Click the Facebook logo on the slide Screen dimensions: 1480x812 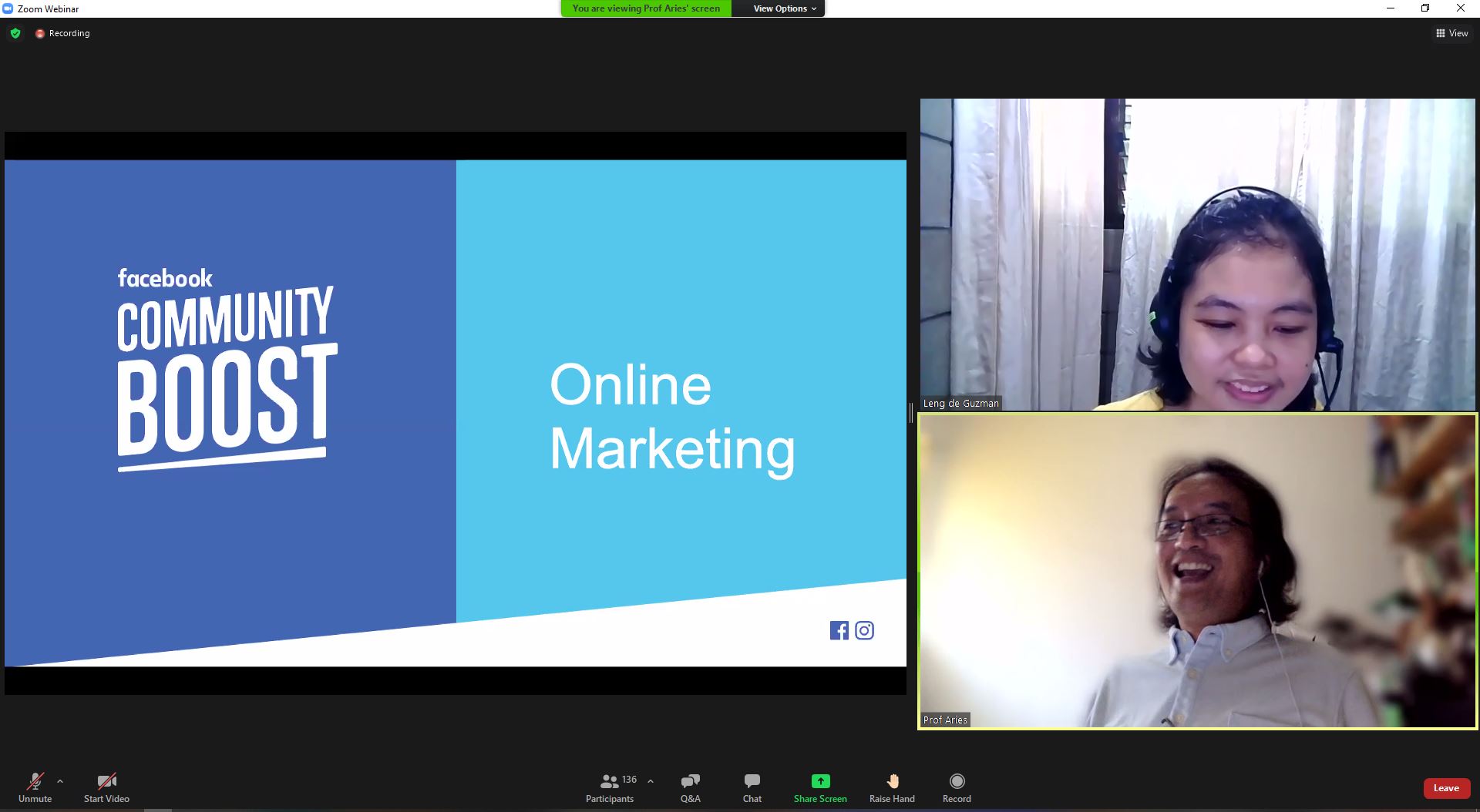tap(839, 630)
